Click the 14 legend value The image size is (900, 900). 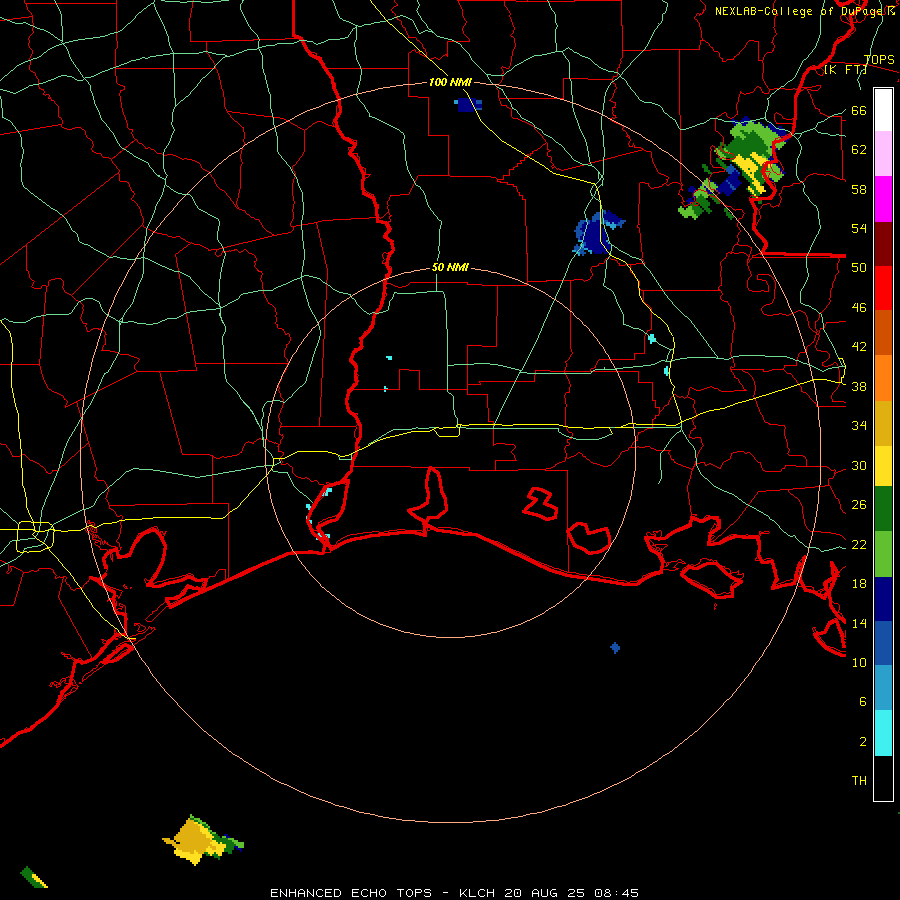pos(859,623)
